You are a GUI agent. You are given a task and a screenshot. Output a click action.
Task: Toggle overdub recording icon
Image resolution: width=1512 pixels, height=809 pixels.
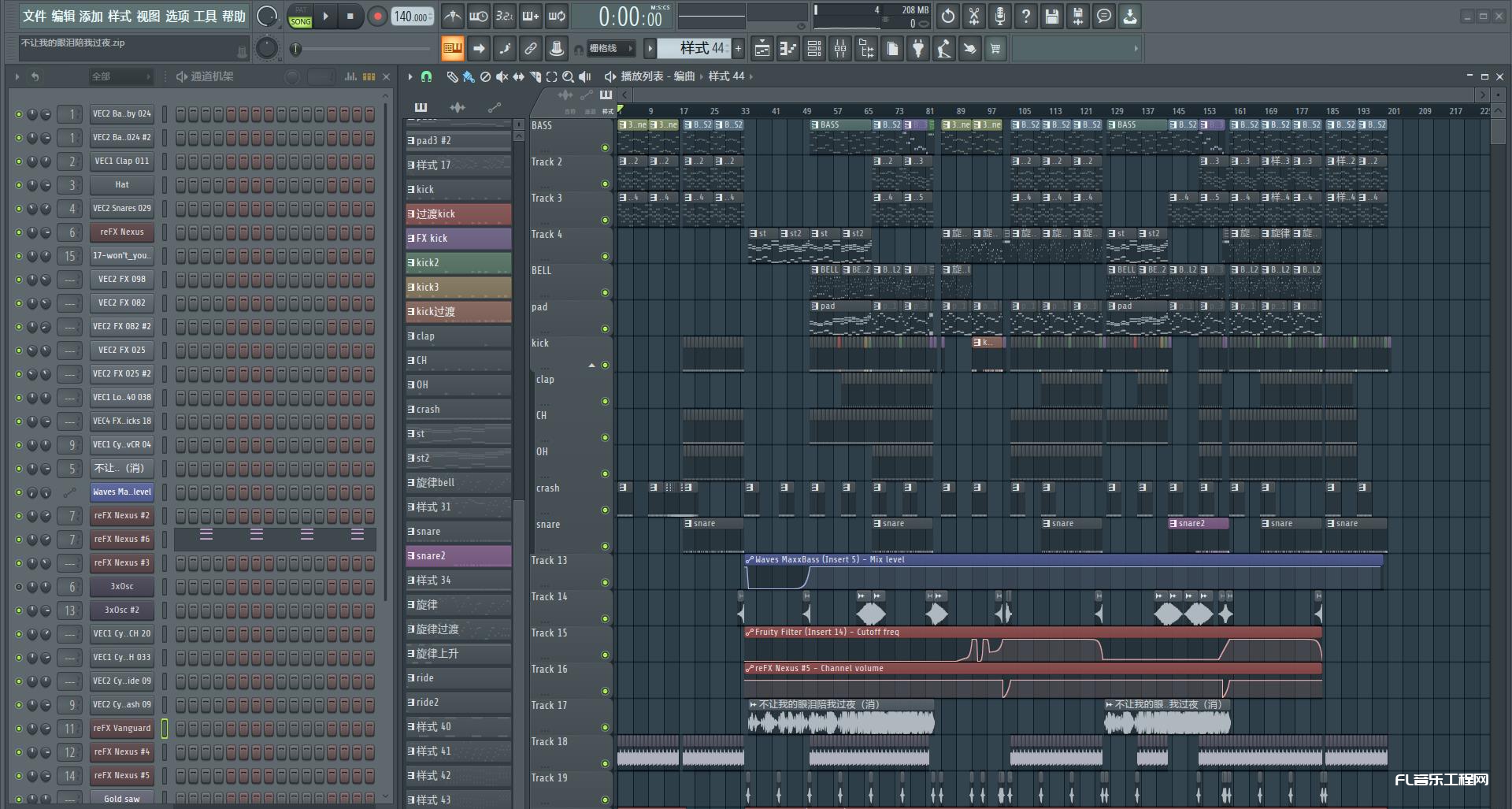(x=530, y=16)
